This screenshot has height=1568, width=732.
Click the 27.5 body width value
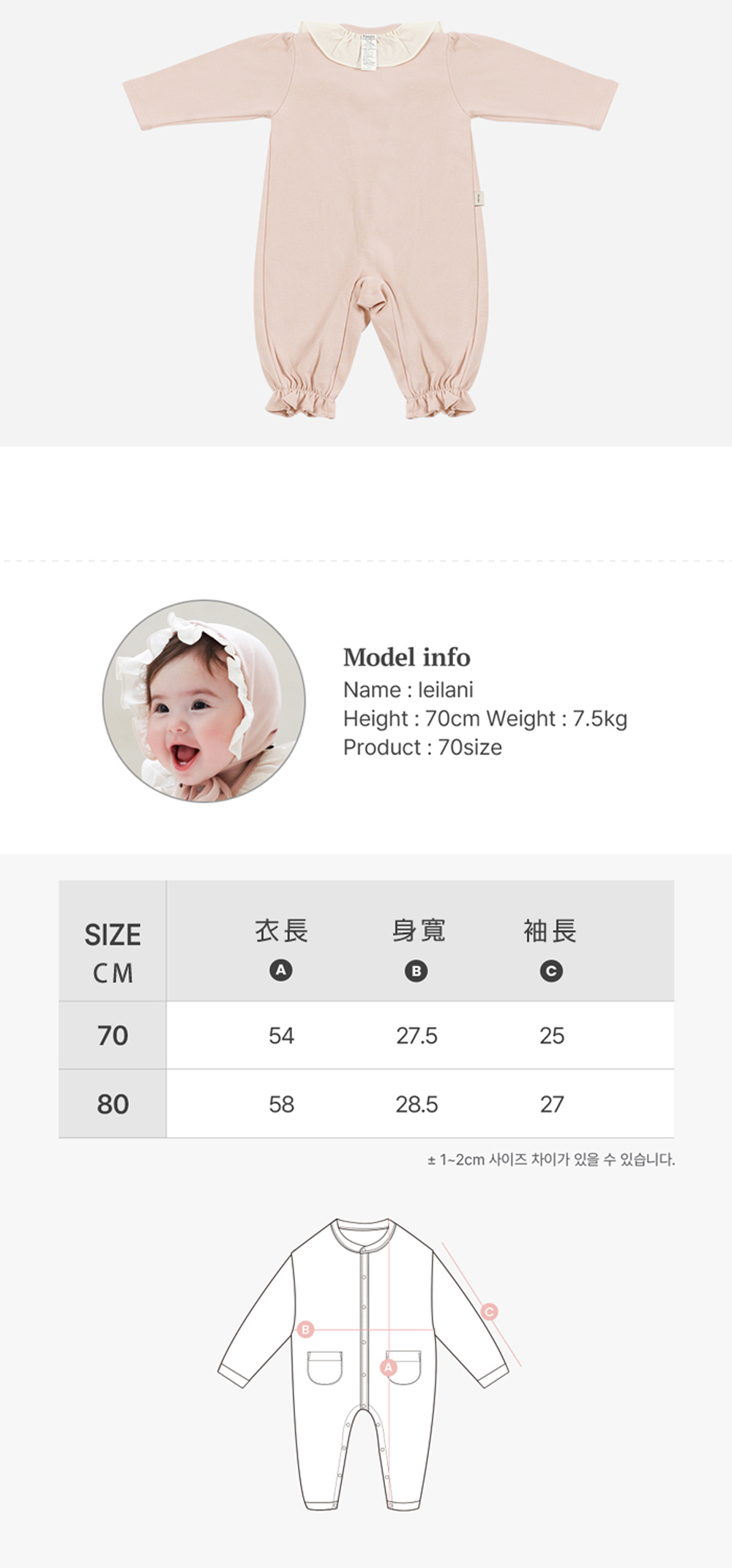pyautogui.click(x=417, y=1035)
